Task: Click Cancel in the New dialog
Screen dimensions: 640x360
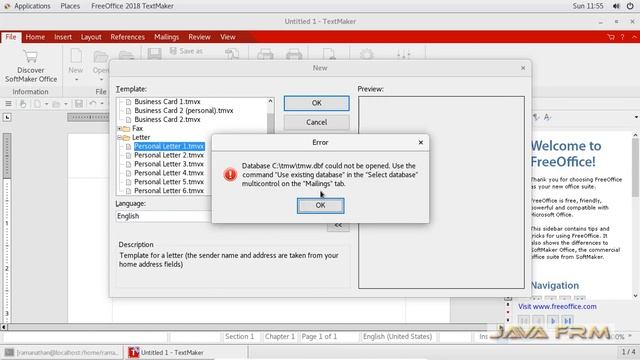Action: (317, 122)
